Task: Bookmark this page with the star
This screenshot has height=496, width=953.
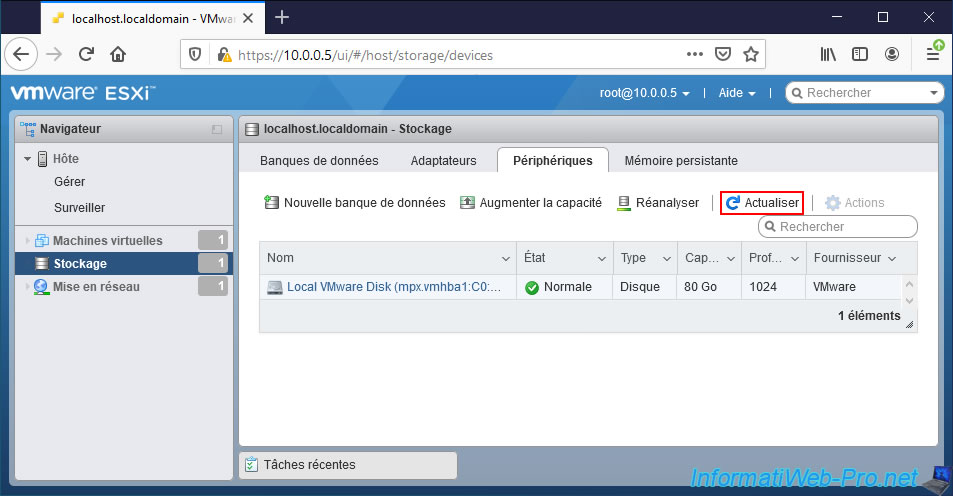Action: [751, 55]
